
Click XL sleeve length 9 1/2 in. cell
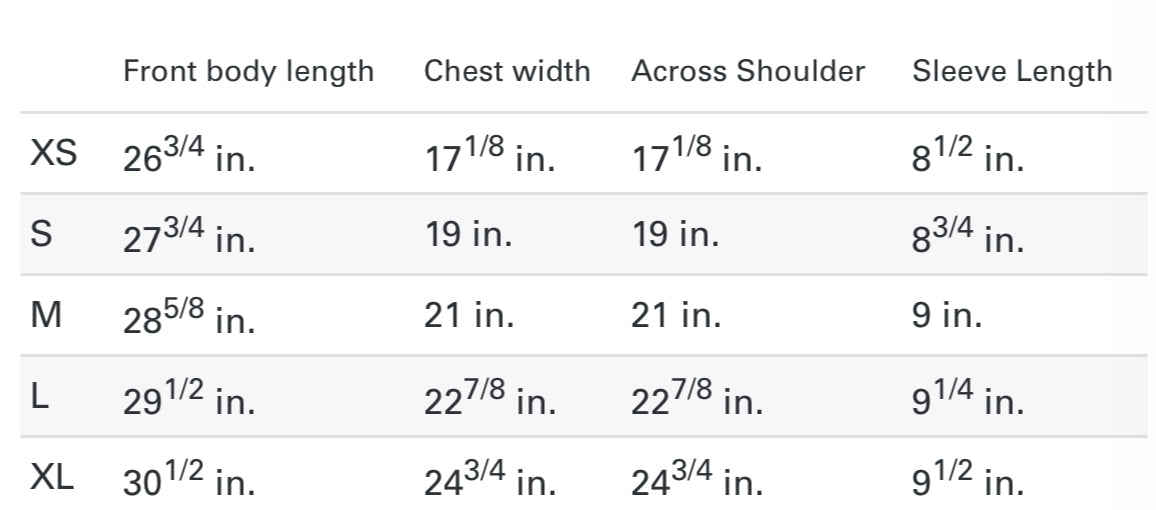coord(967,480)
